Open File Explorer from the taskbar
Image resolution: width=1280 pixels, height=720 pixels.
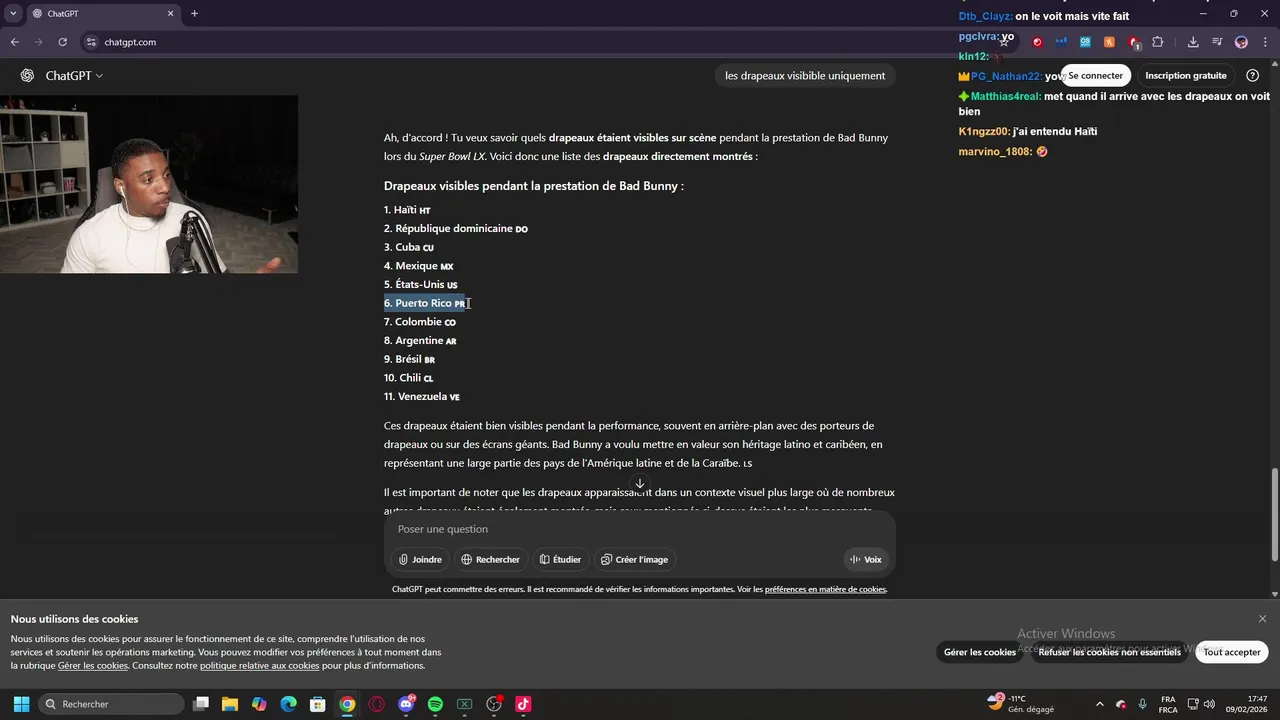[230, 704]
